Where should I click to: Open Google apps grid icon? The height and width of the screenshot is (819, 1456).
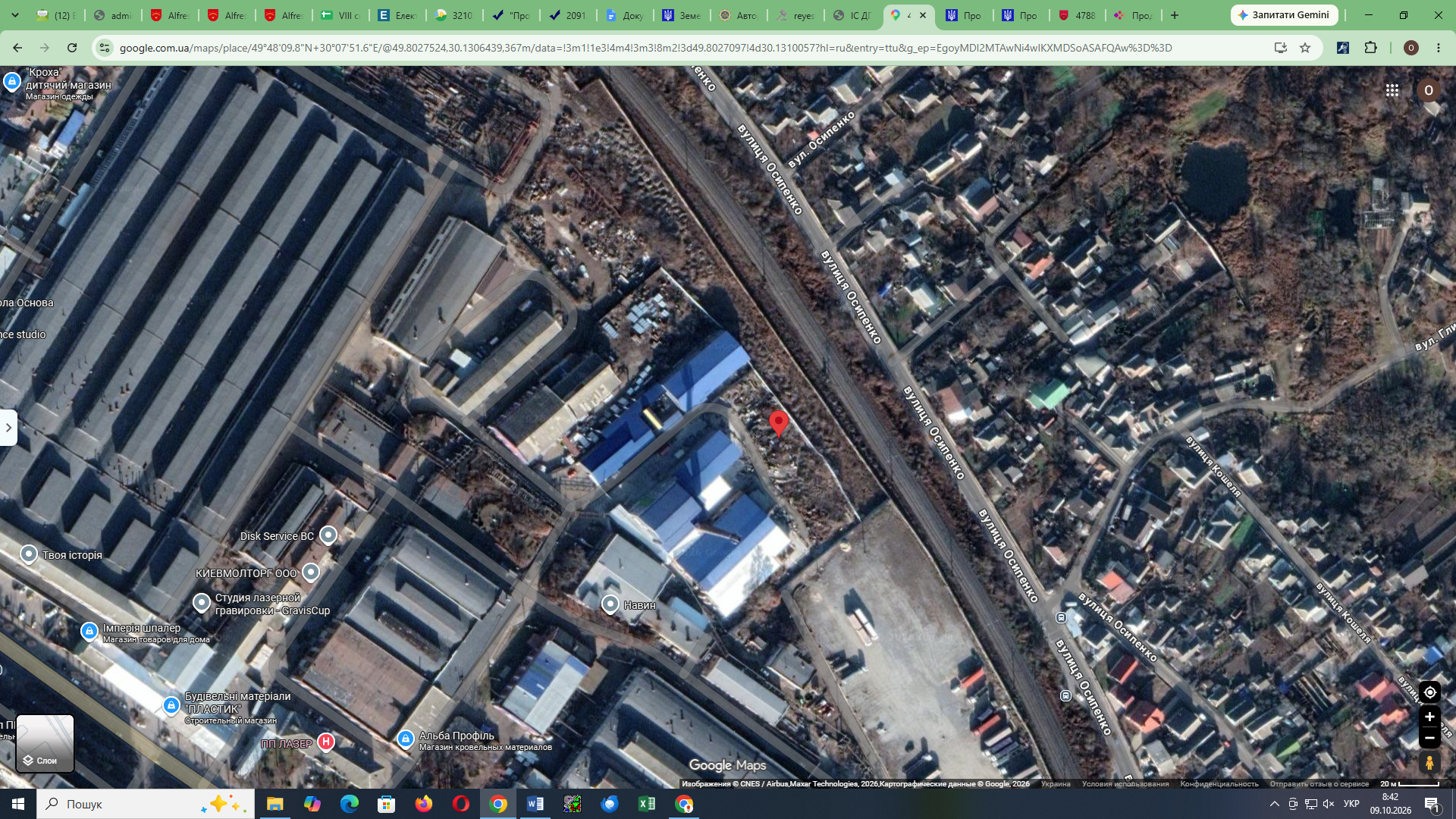pyautogui.click(x=1392, y=90)
